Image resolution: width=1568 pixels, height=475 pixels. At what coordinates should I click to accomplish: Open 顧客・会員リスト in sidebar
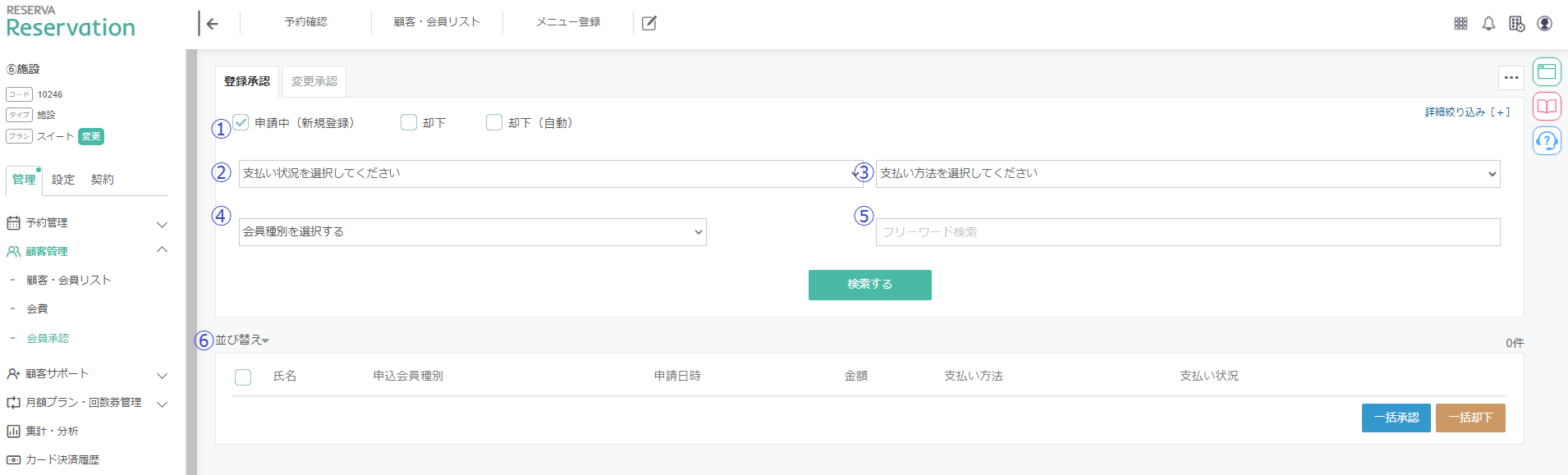click(69, 281)
